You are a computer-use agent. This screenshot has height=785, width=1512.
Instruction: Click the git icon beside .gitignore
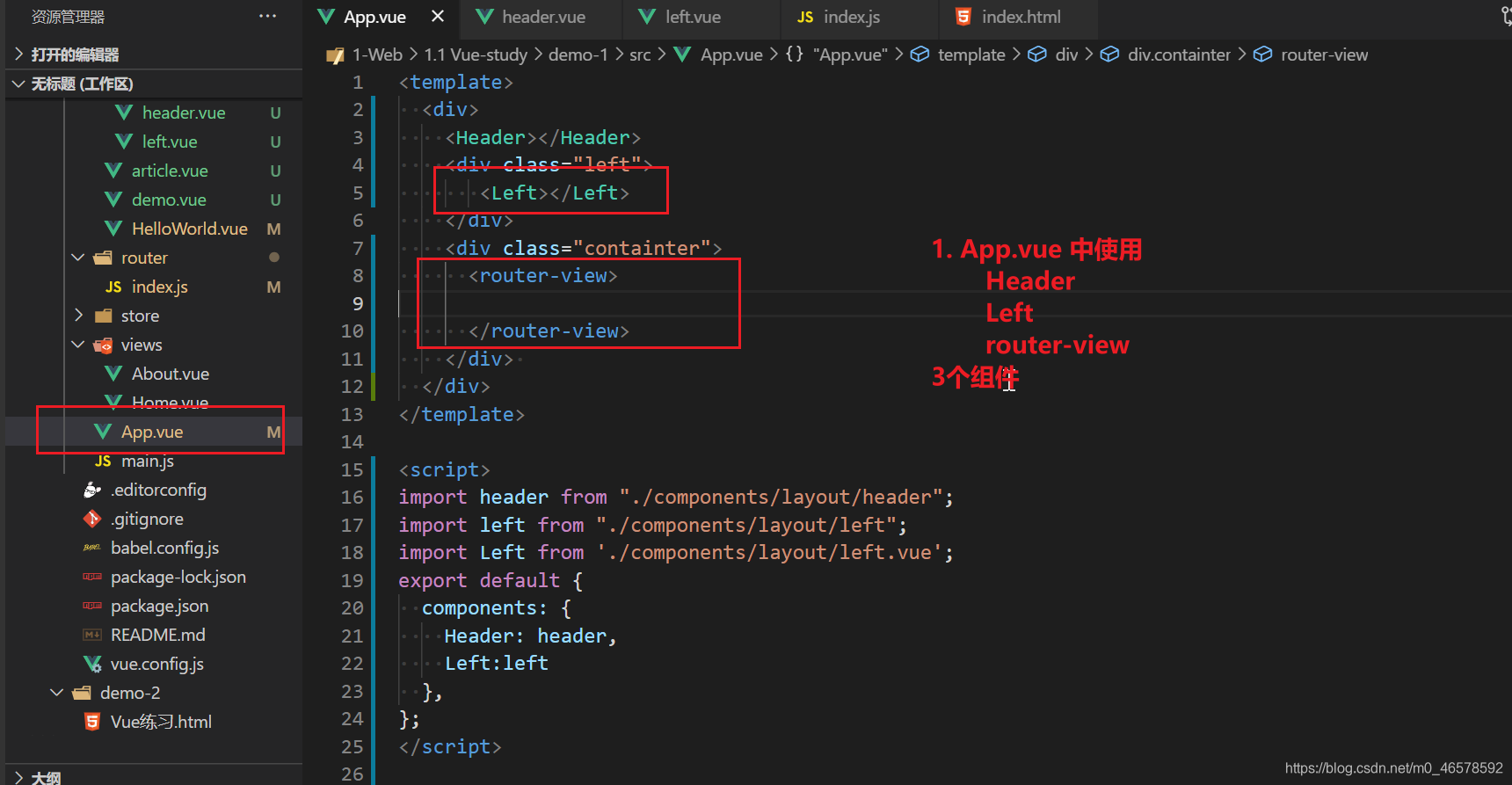92,519
